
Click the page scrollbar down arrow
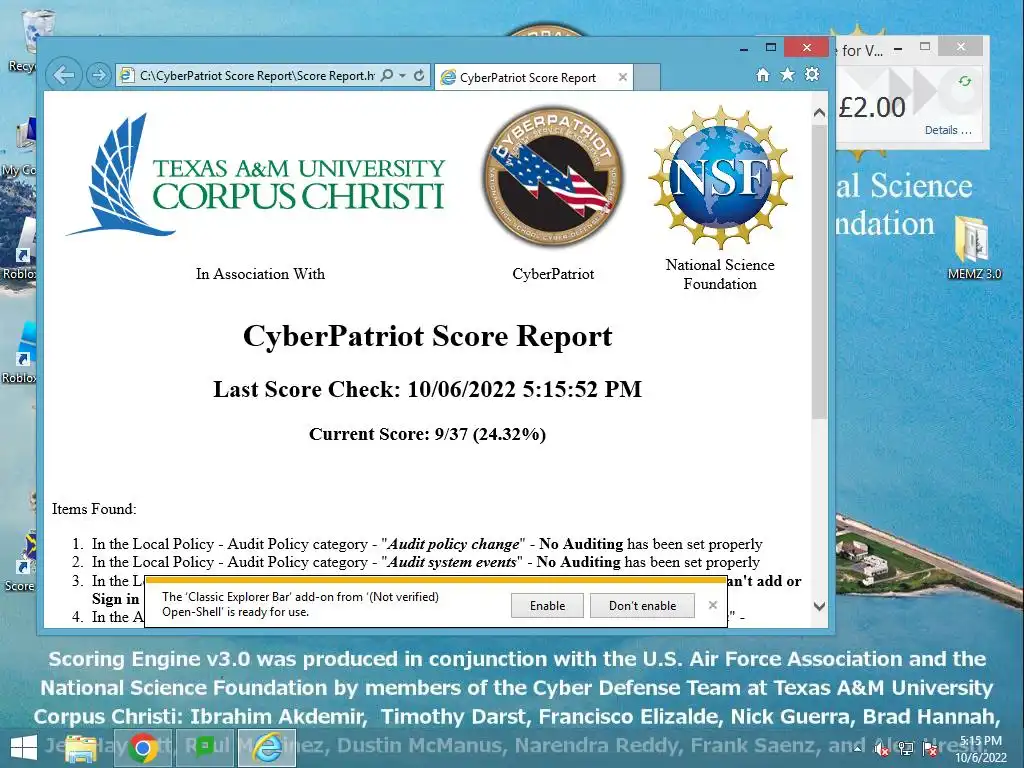pos(819,606)
